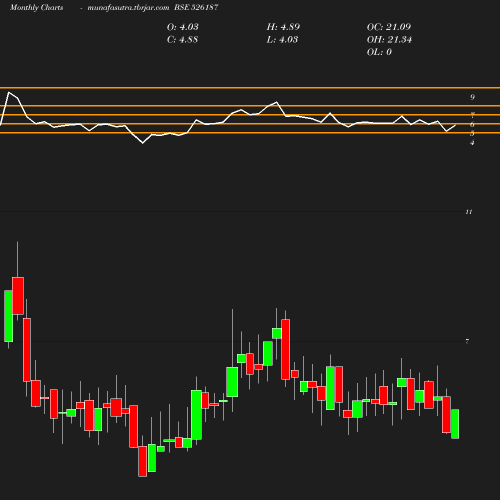The image size is (500, 500).
Task: Click the "OC: 21.09" reading
Action: [389, 27]
